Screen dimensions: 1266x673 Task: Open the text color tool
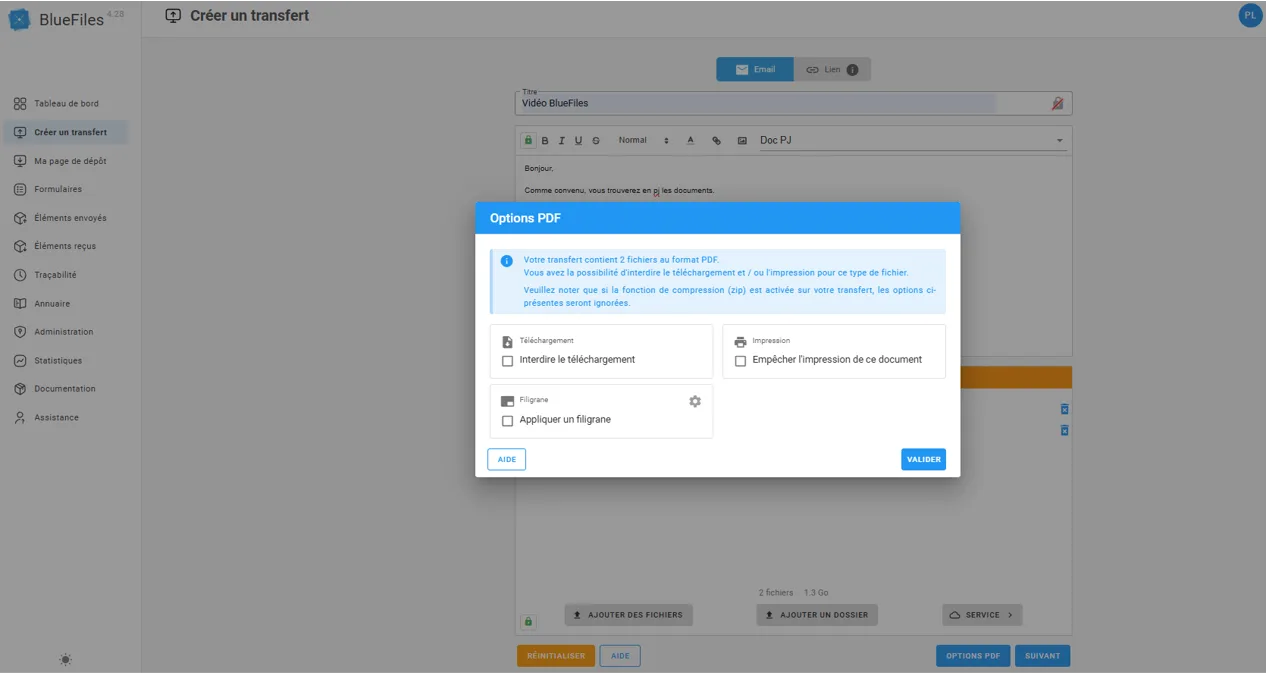[x=690, y=141]
